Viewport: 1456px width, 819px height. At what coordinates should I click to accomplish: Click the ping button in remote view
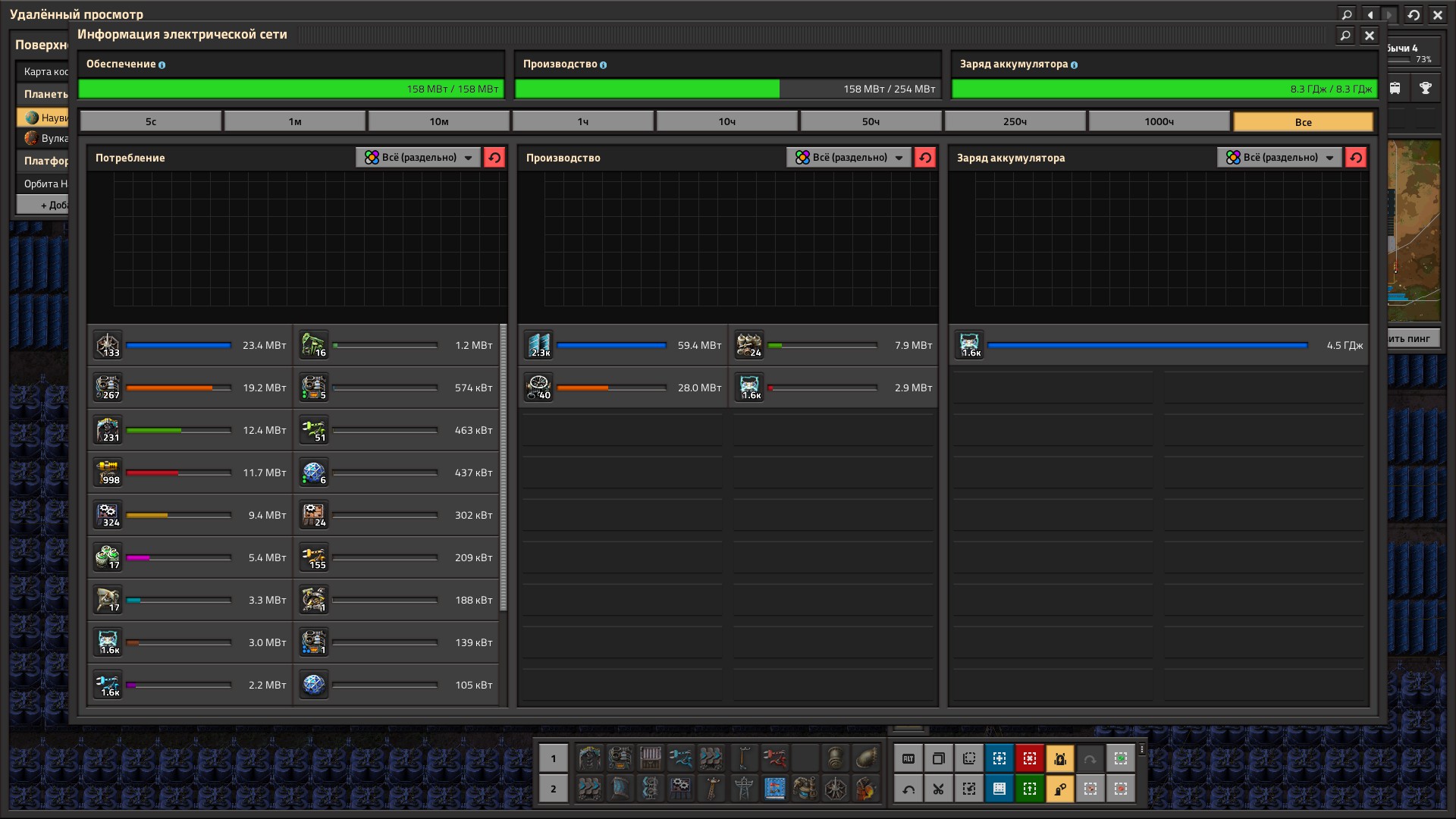coord(1412,338)
